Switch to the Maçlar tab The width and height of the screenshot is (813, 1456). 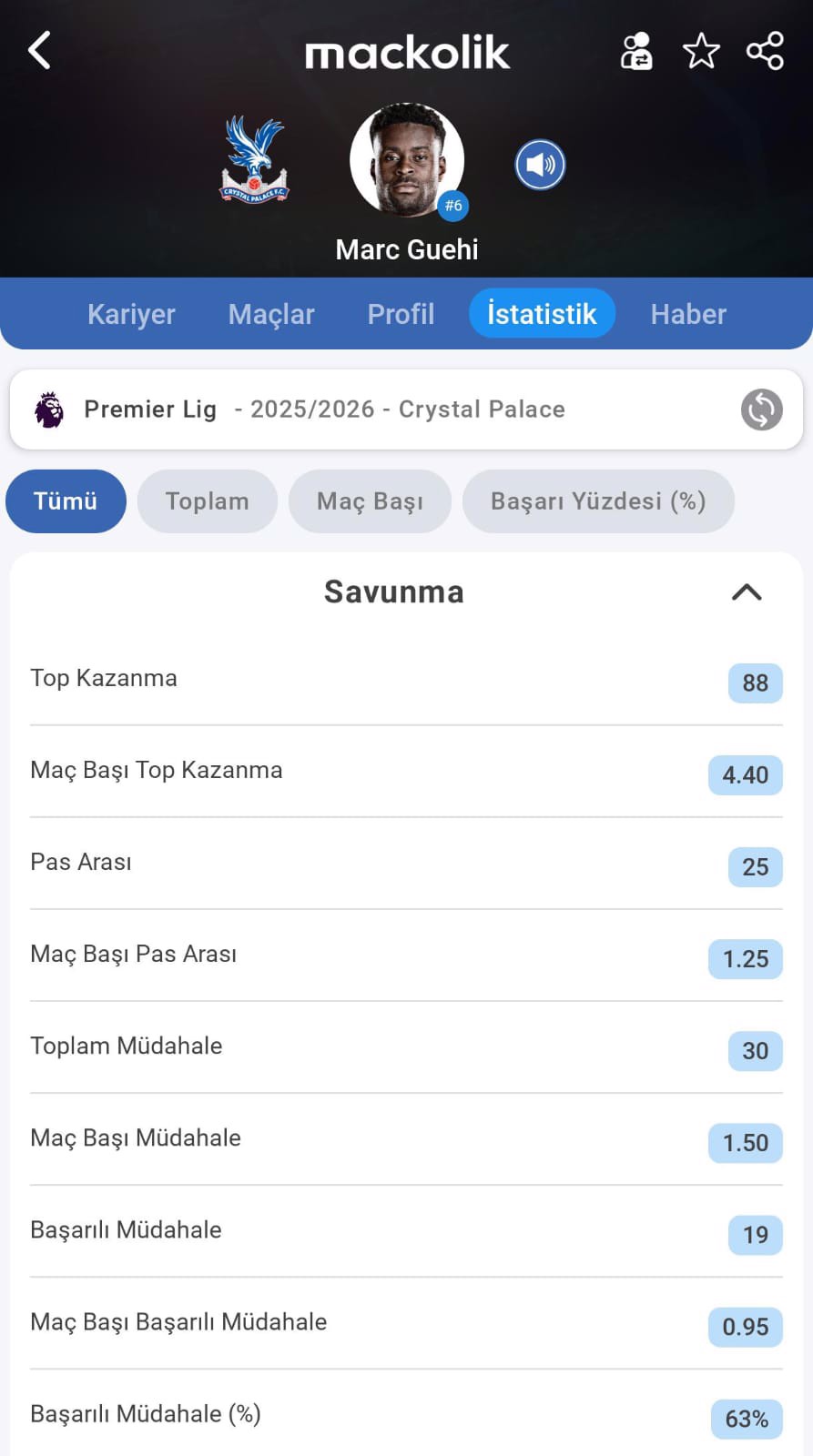click(271, 314)
